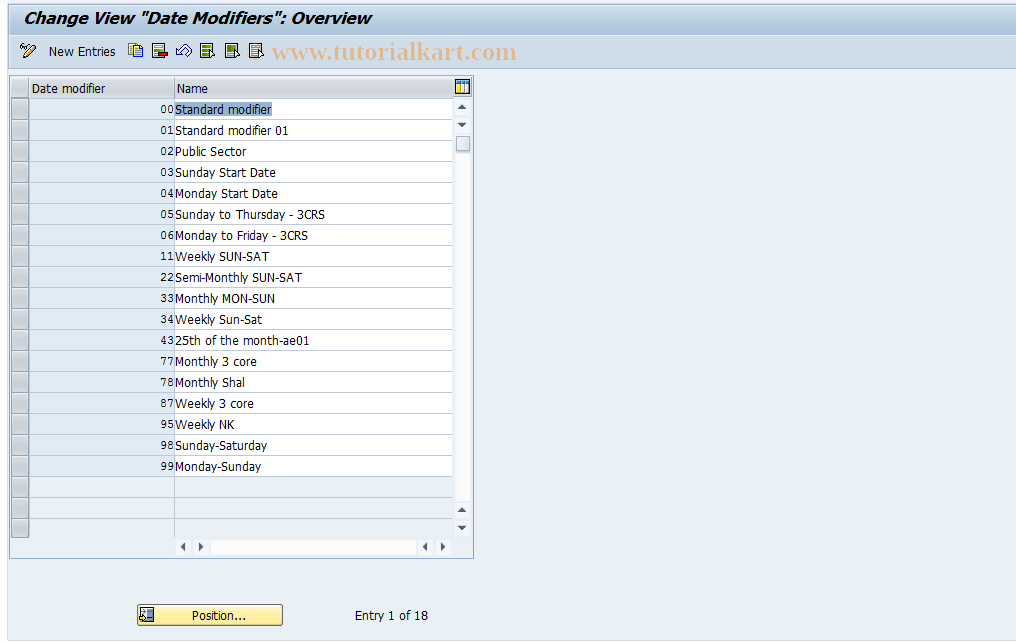Click the Entry 1 of 18 status text
Screen dimensions: 1016x642
tap(391, 615)
